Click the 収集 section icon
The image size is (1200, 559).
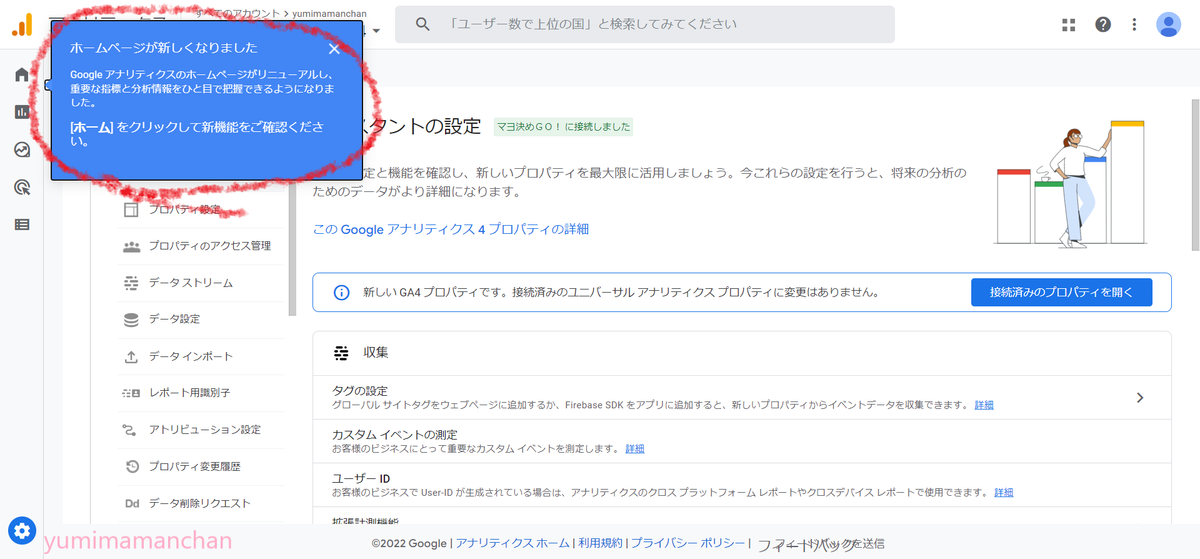point(341,353)
